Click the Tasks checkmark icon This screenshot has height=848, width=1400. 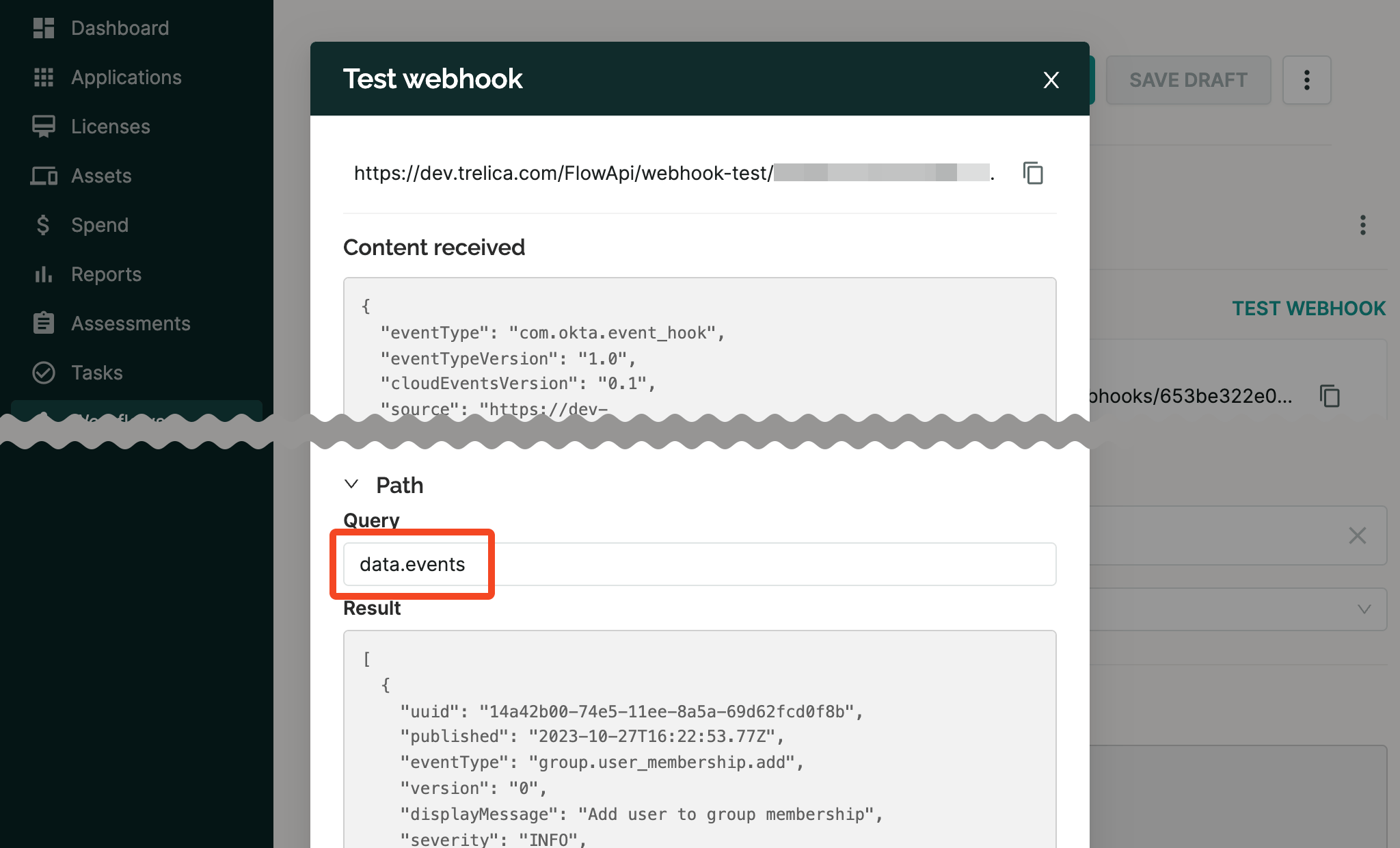click(44, 373)
